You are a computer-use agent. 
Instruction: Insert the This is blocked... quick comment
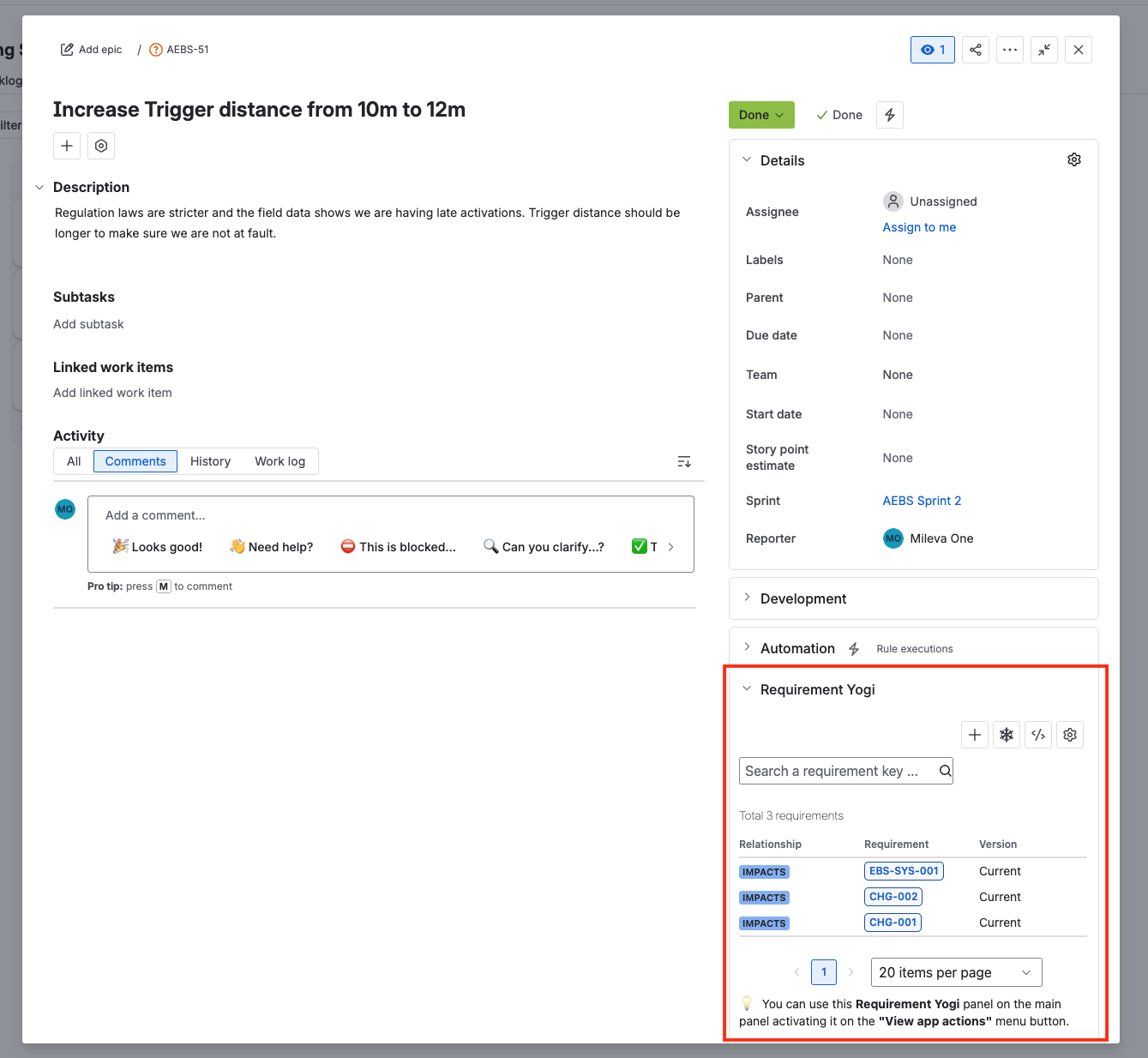click(x=399, y=547)
